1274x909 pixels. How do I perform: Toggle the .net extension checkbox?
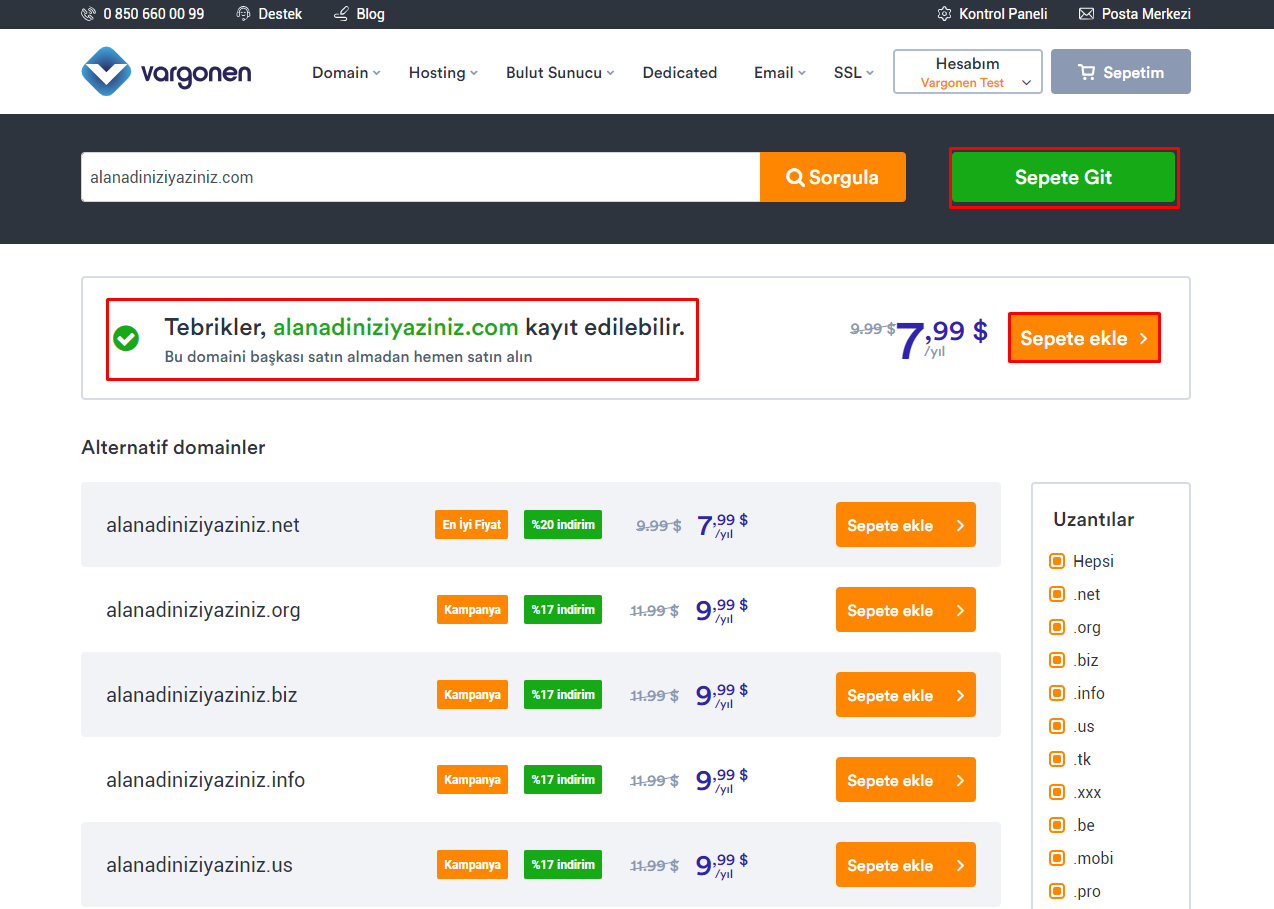[x=1057, y=594]
